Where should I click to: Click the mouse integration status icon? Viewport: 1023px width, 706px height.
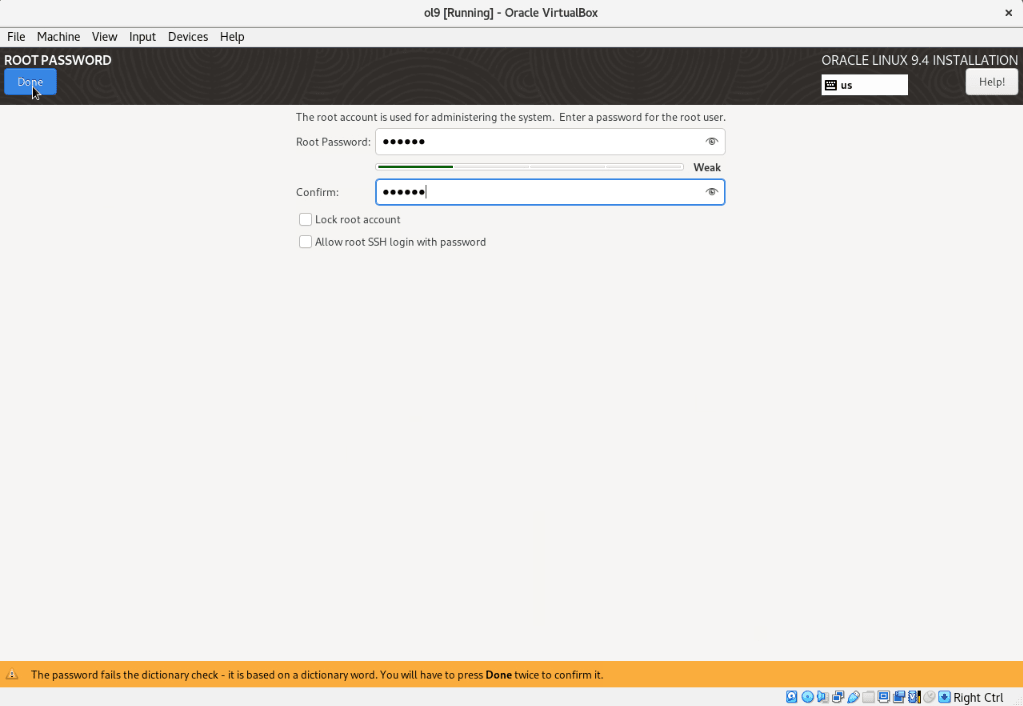pos(929,697)
